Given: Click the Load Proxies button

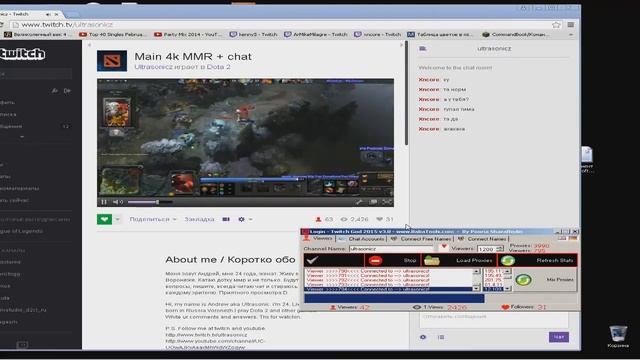Looking at the screenshot, I should (x=458, y=260).
